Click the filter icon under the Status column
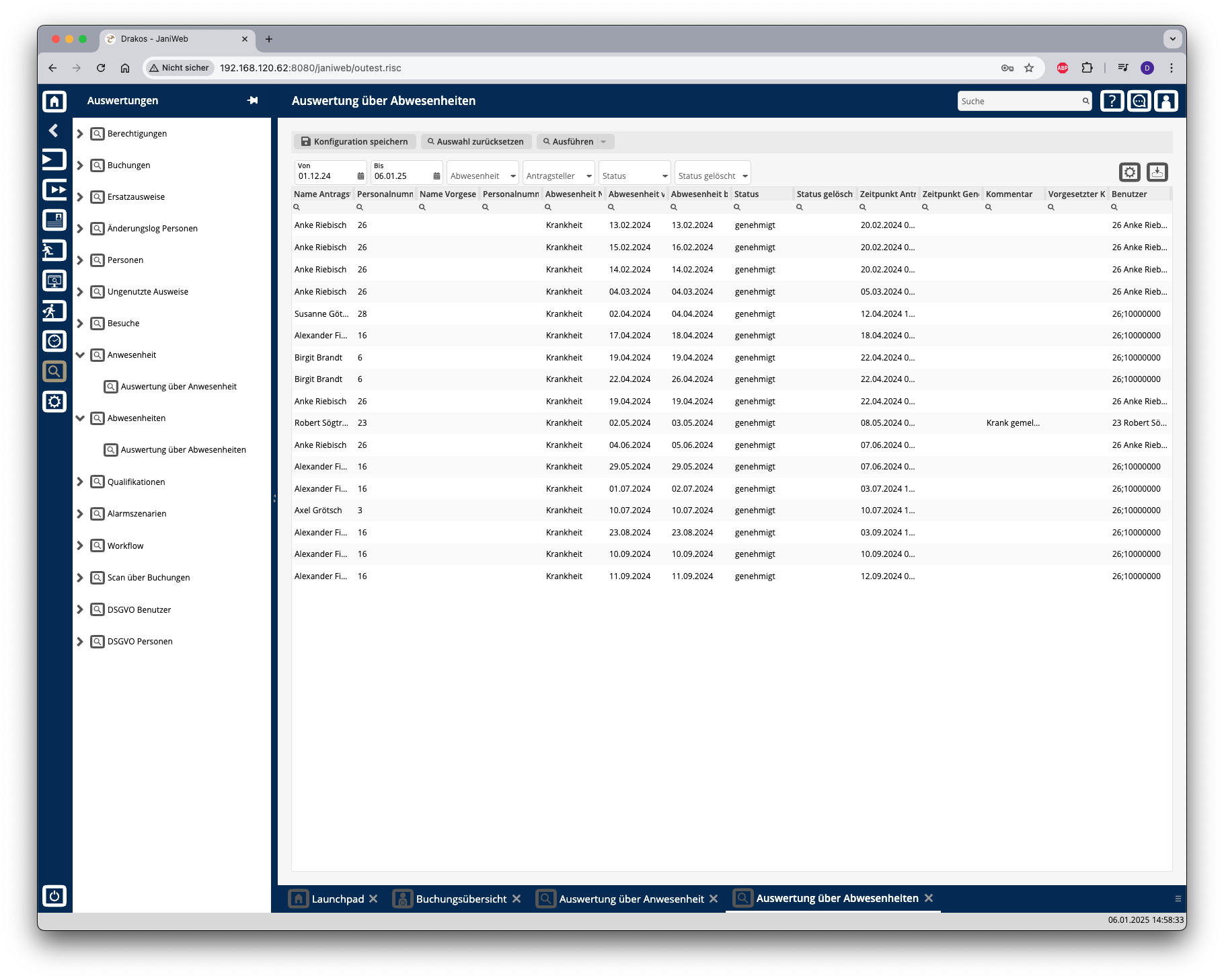 (x=737, y=207)
